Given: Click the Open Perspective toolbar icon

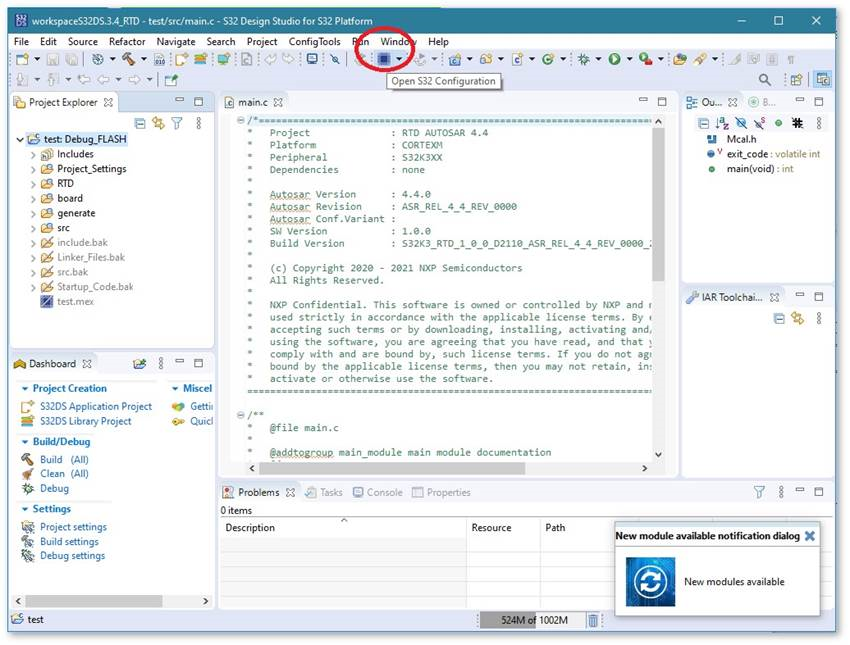Looking at the screenshot, I should 796,80.
